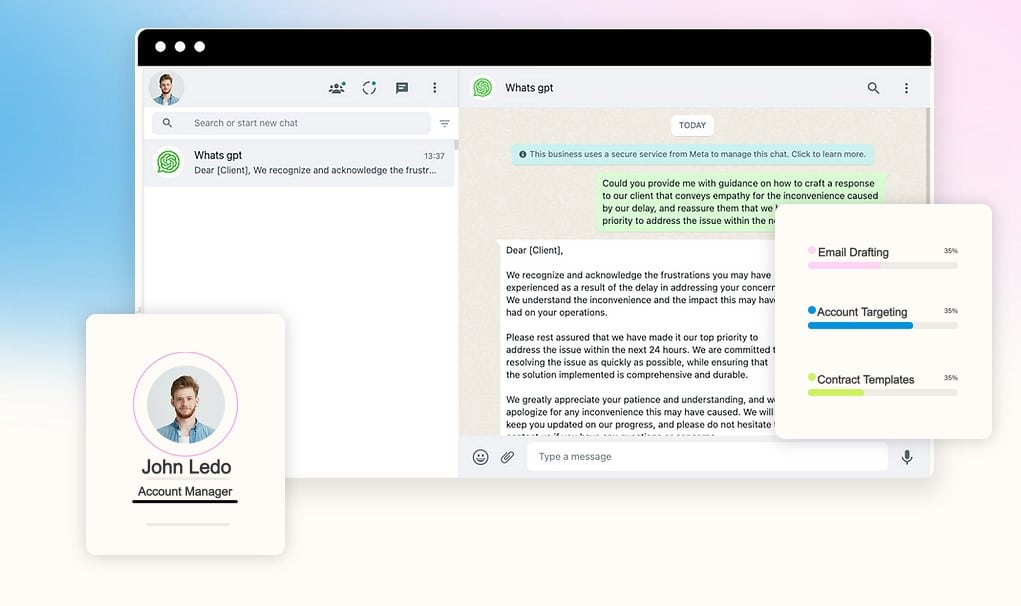Click the first white dot in title bar

click(x=160, y=46)
